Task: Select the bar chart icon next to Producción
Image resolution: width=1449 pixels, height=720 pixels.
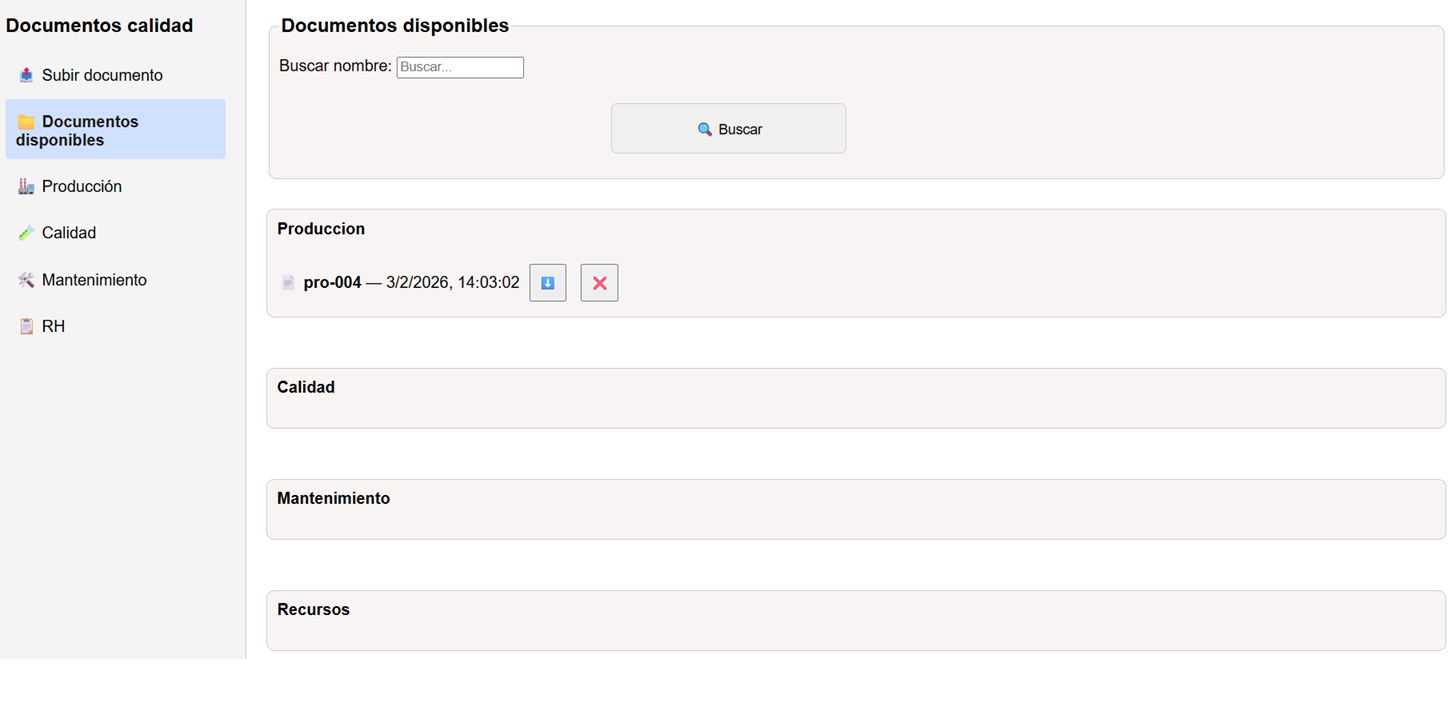Action: [x=26, y=186]
